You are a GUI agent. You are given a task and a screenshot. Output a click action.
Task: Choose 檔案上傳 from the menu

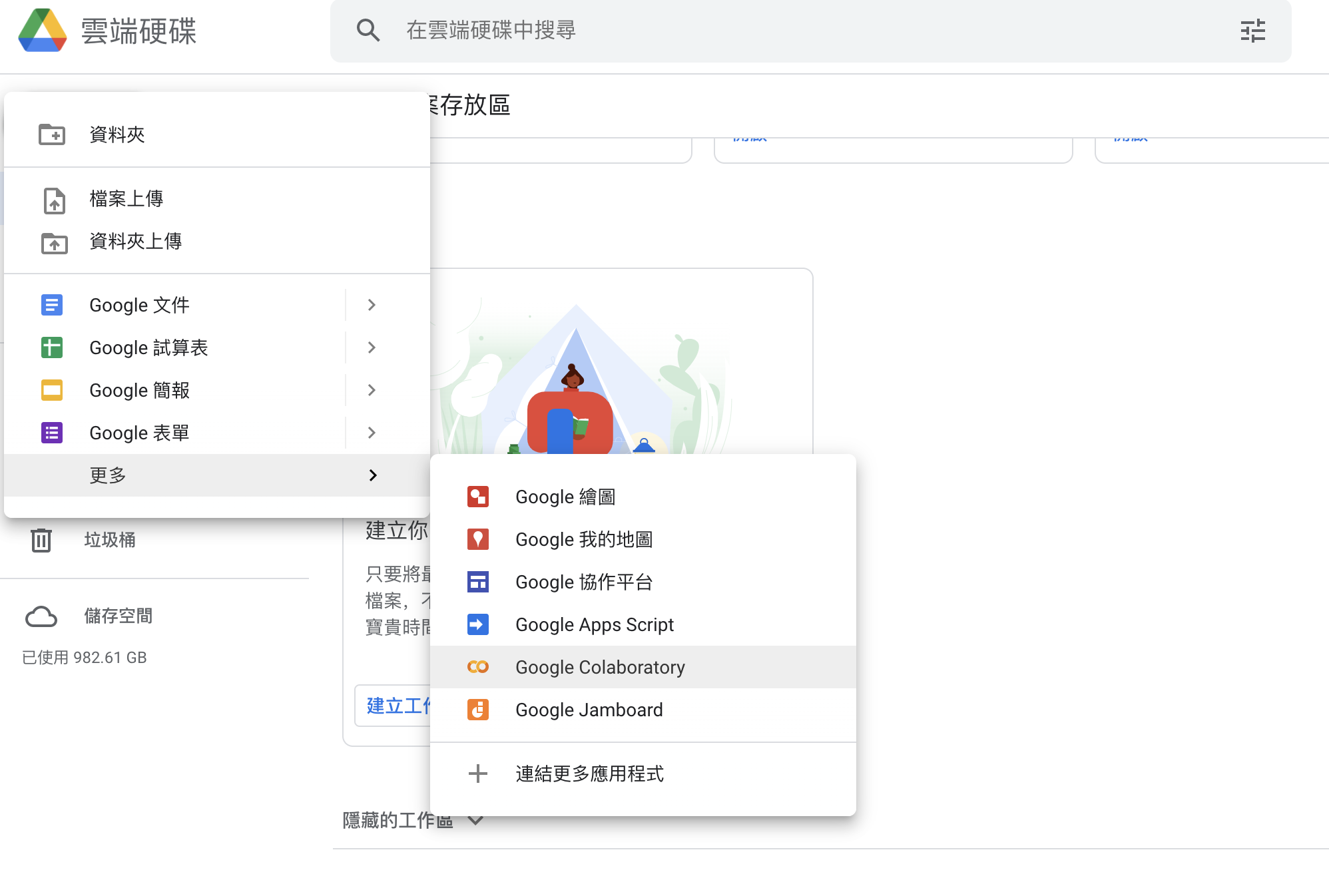tap(127, 199)
